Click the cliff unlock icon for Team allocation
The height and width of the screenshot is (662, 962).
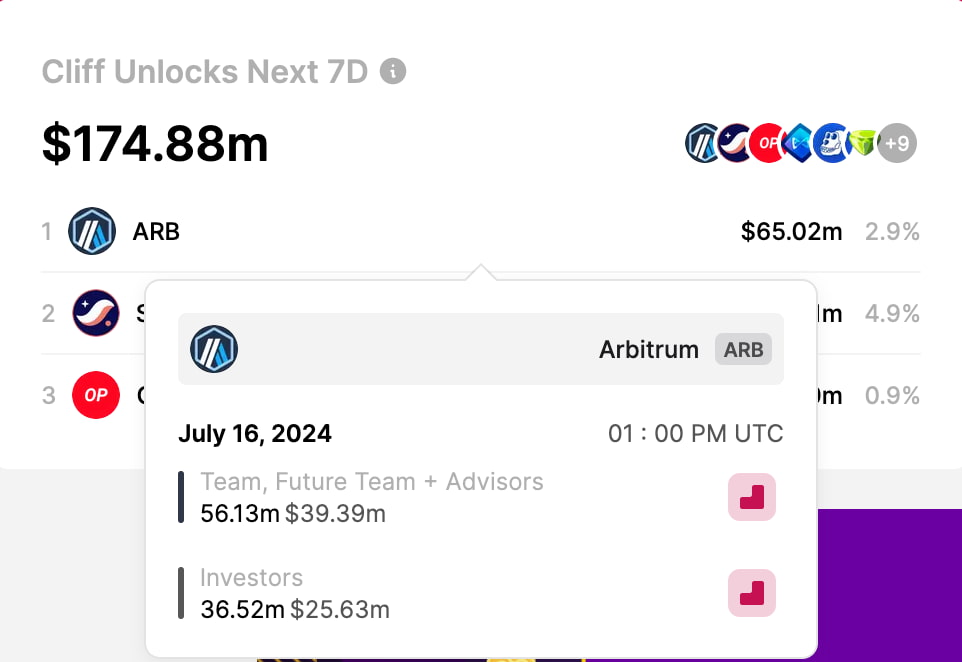752,497
